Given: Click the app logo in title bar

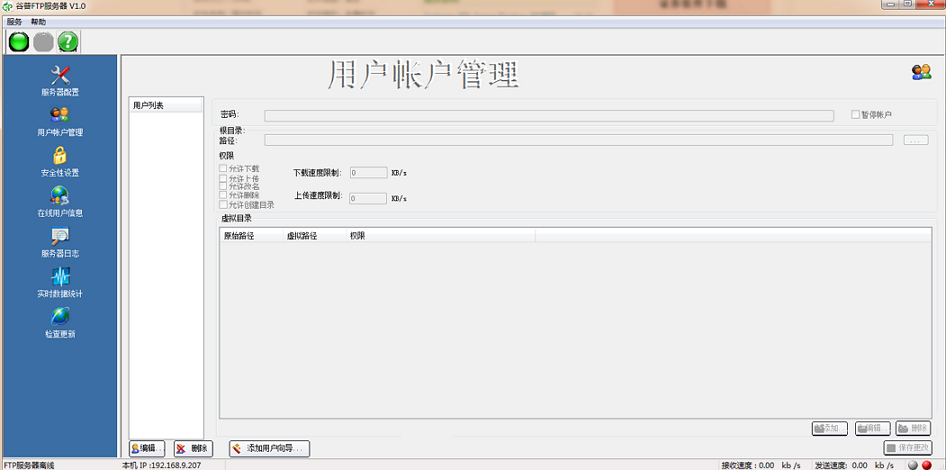Looking at the screenshot, I should (x=8, y=5).
